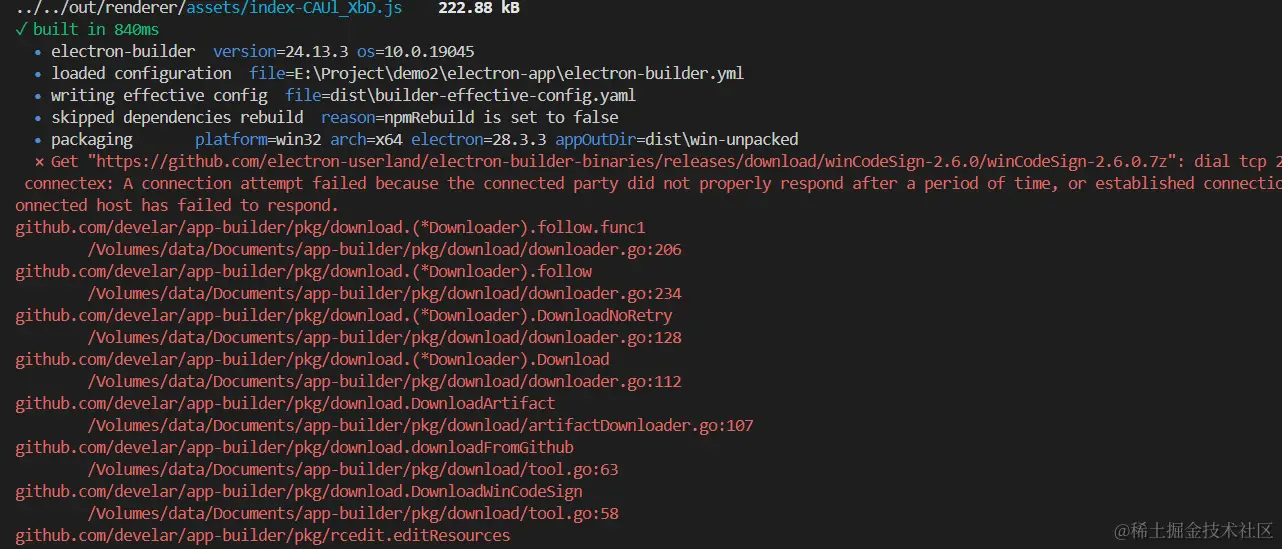Image resolution: width=1282 pixels, height=549 pixels.
Task: Select the downloadFromGithub function line
Action: (294, 447)
